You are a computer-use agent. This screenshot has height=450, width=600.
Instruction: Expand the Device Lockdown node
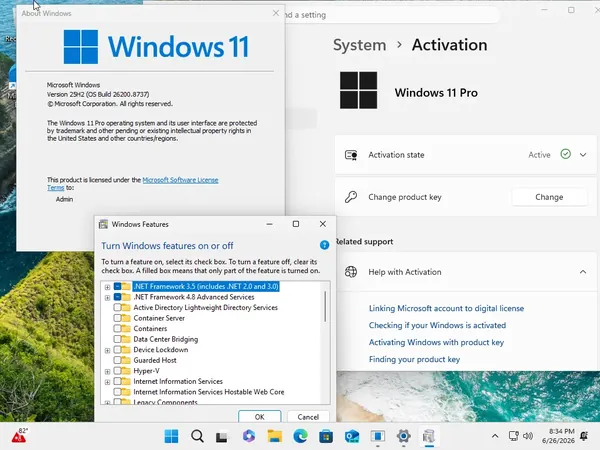(108, 350)
